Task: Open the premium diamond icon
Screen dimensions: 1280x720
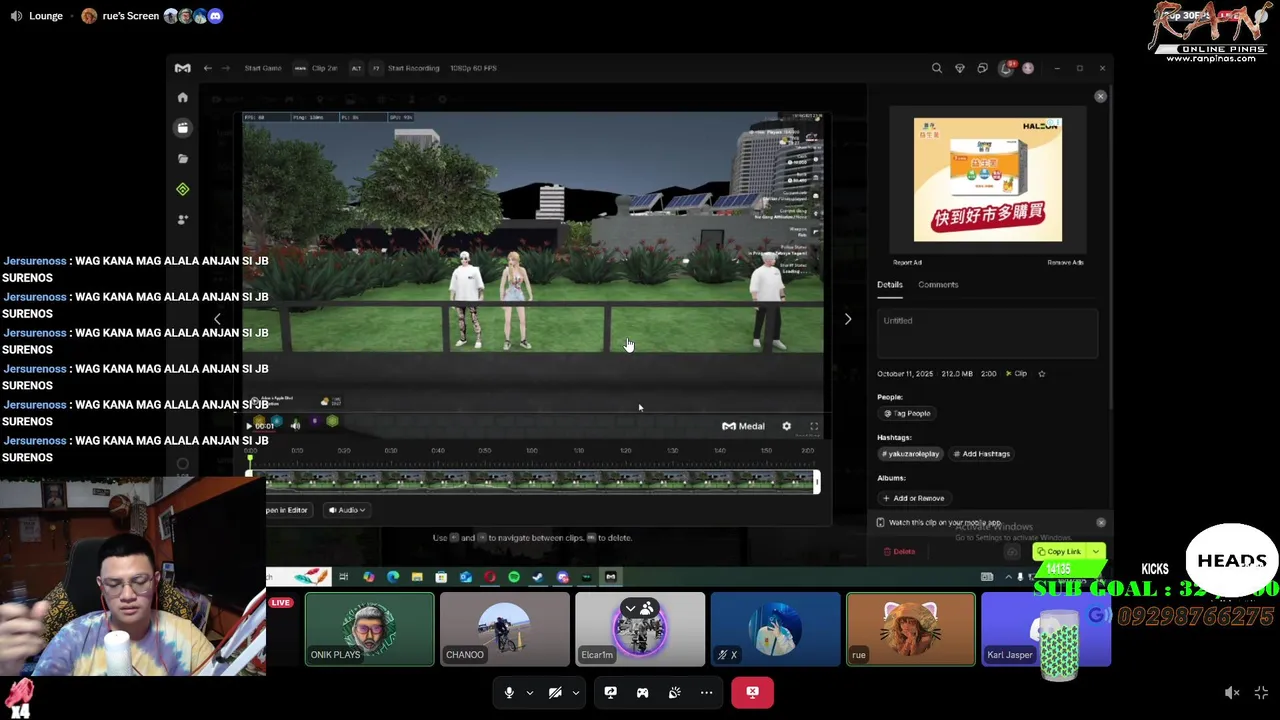Action: (x=960, y=68)
